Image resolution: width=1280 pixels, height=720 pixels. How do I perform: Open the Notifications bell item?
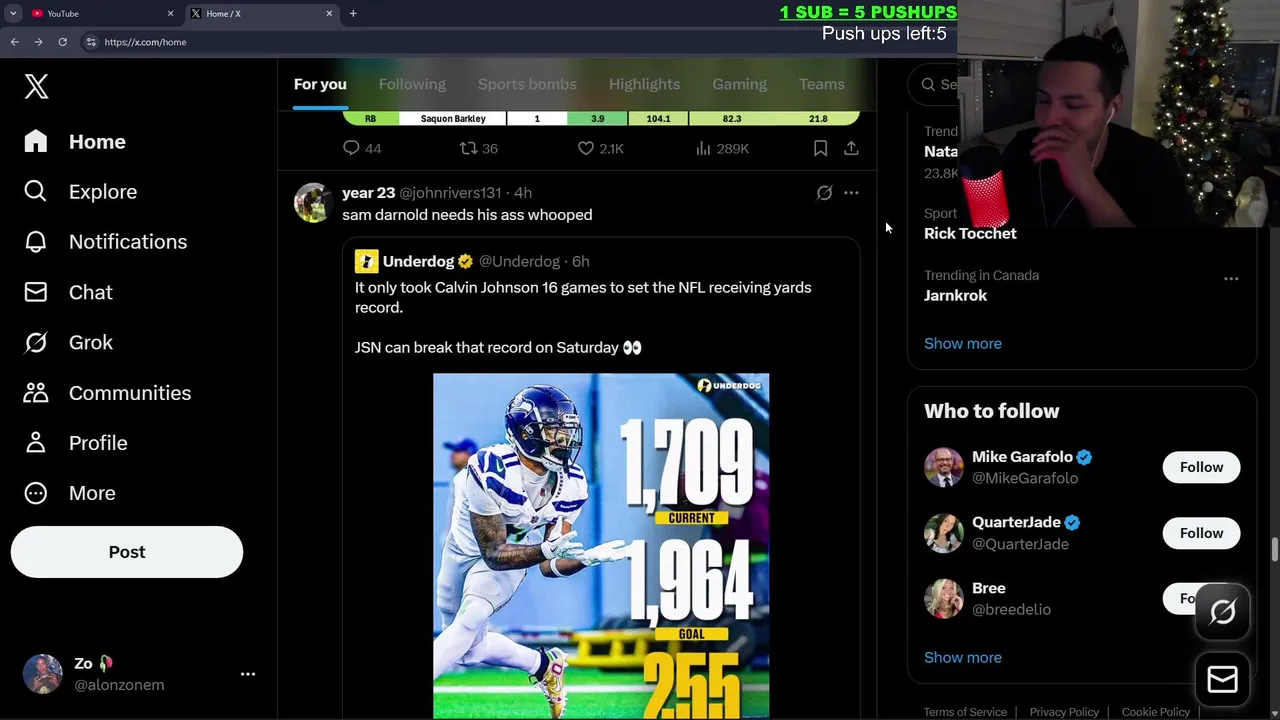tap(105, 242)
